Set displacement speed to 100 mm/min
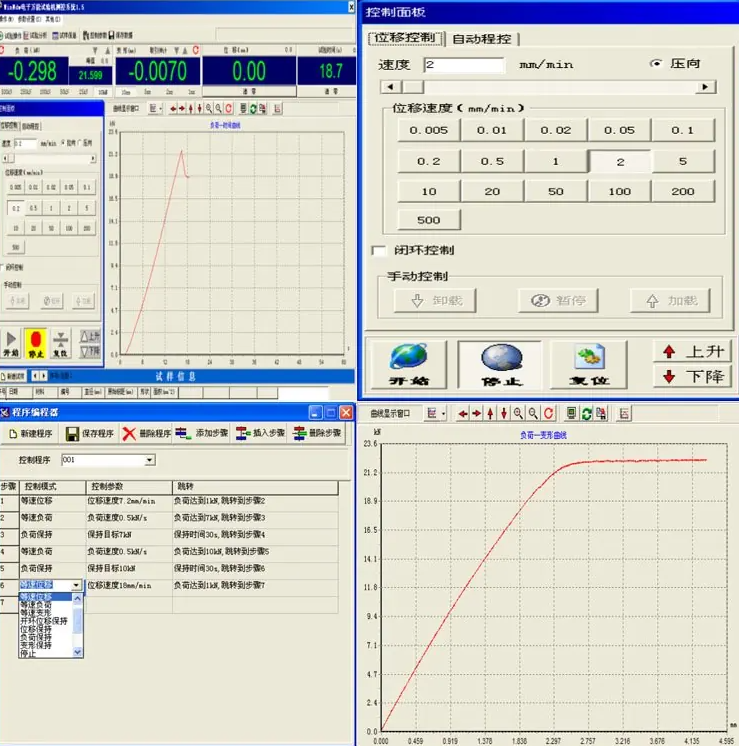Viewport: 739px width, 746px height. coord(619,191)
